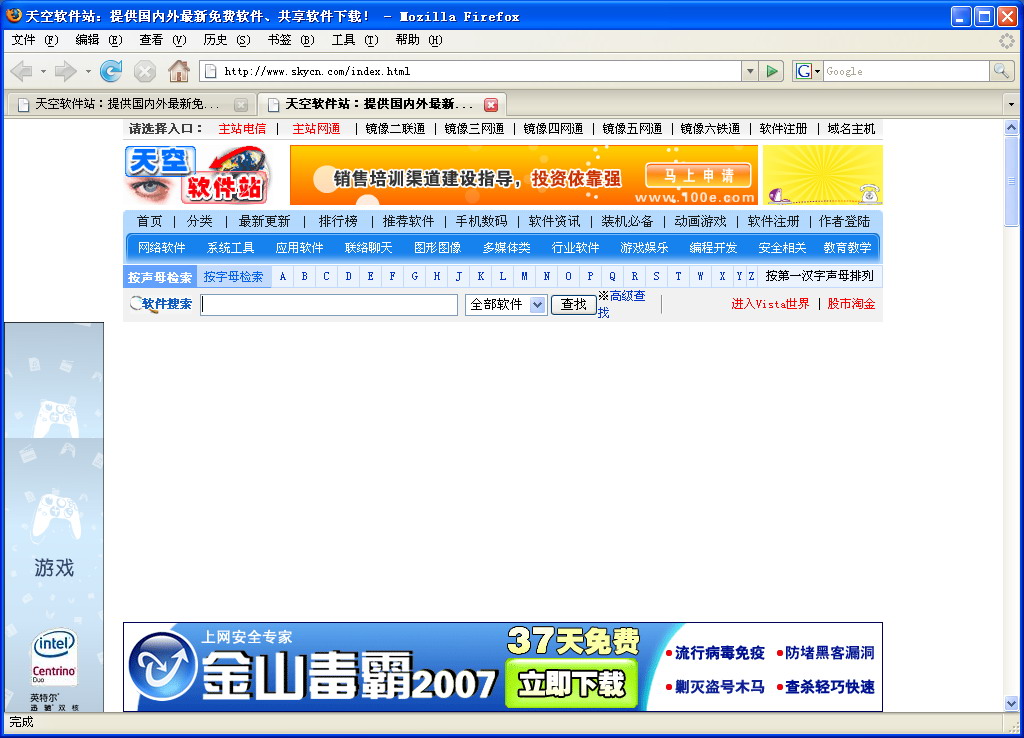Click into the Google search box
Viewport: 1024px width, 738px height.
[906, 71]
